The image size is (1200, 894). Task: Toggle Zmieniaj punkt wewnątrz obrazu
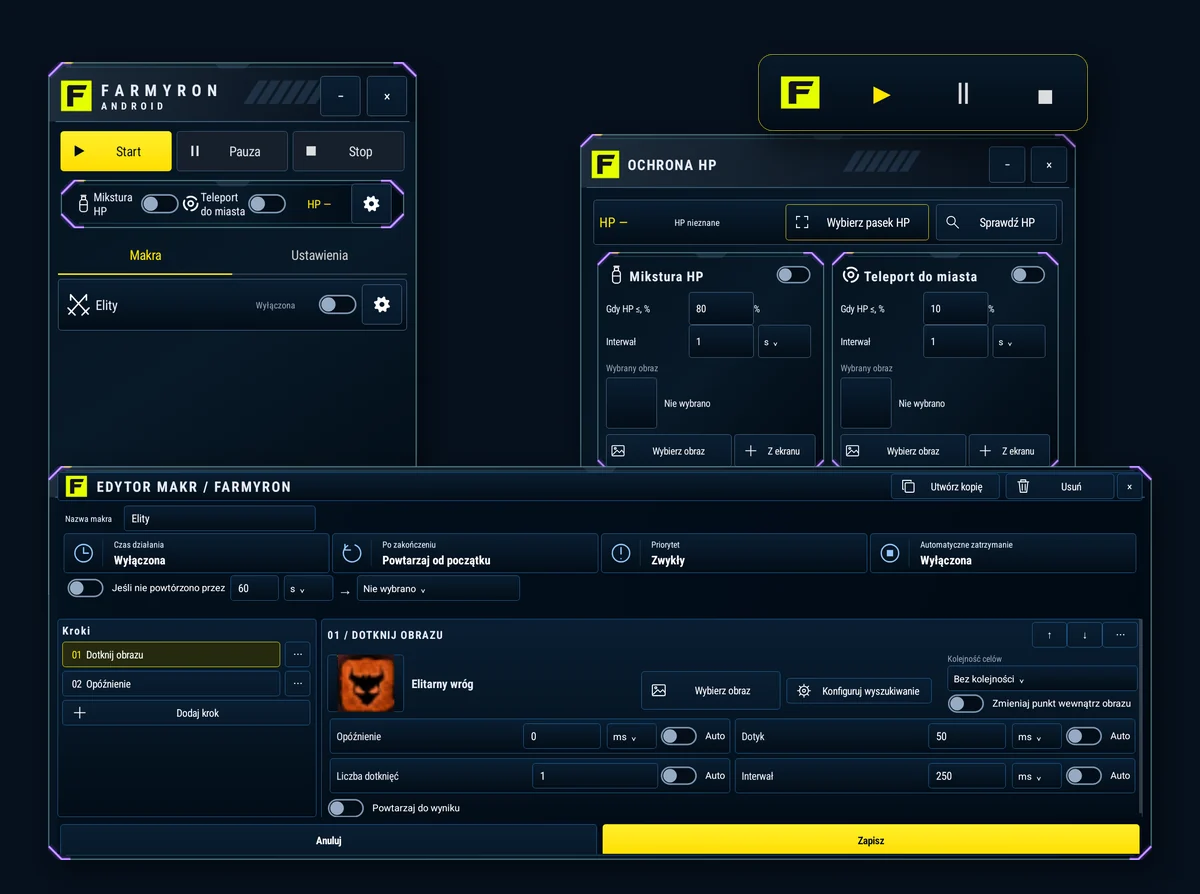click(x=966, y=704)
